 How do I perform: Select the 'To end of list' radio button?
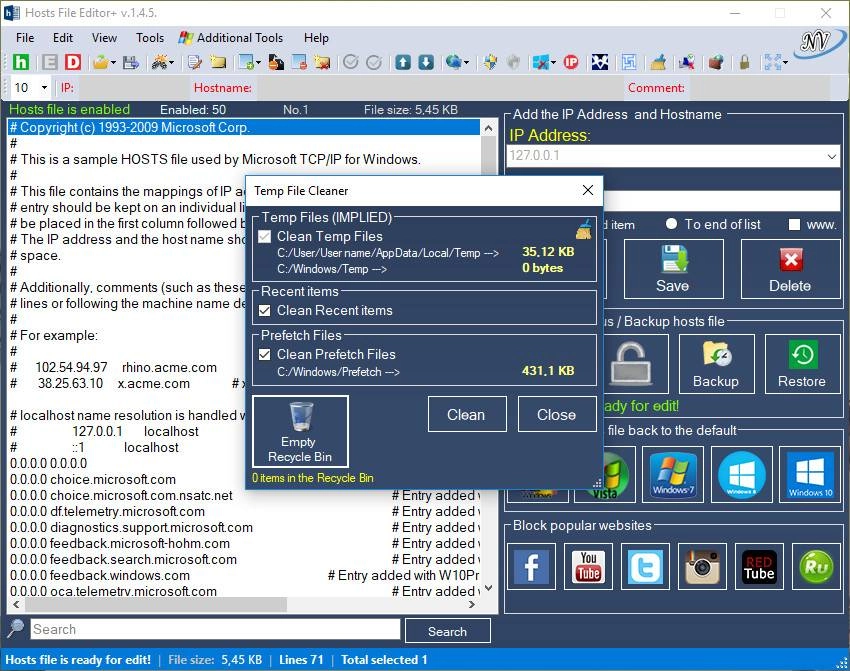pos(671,224)
